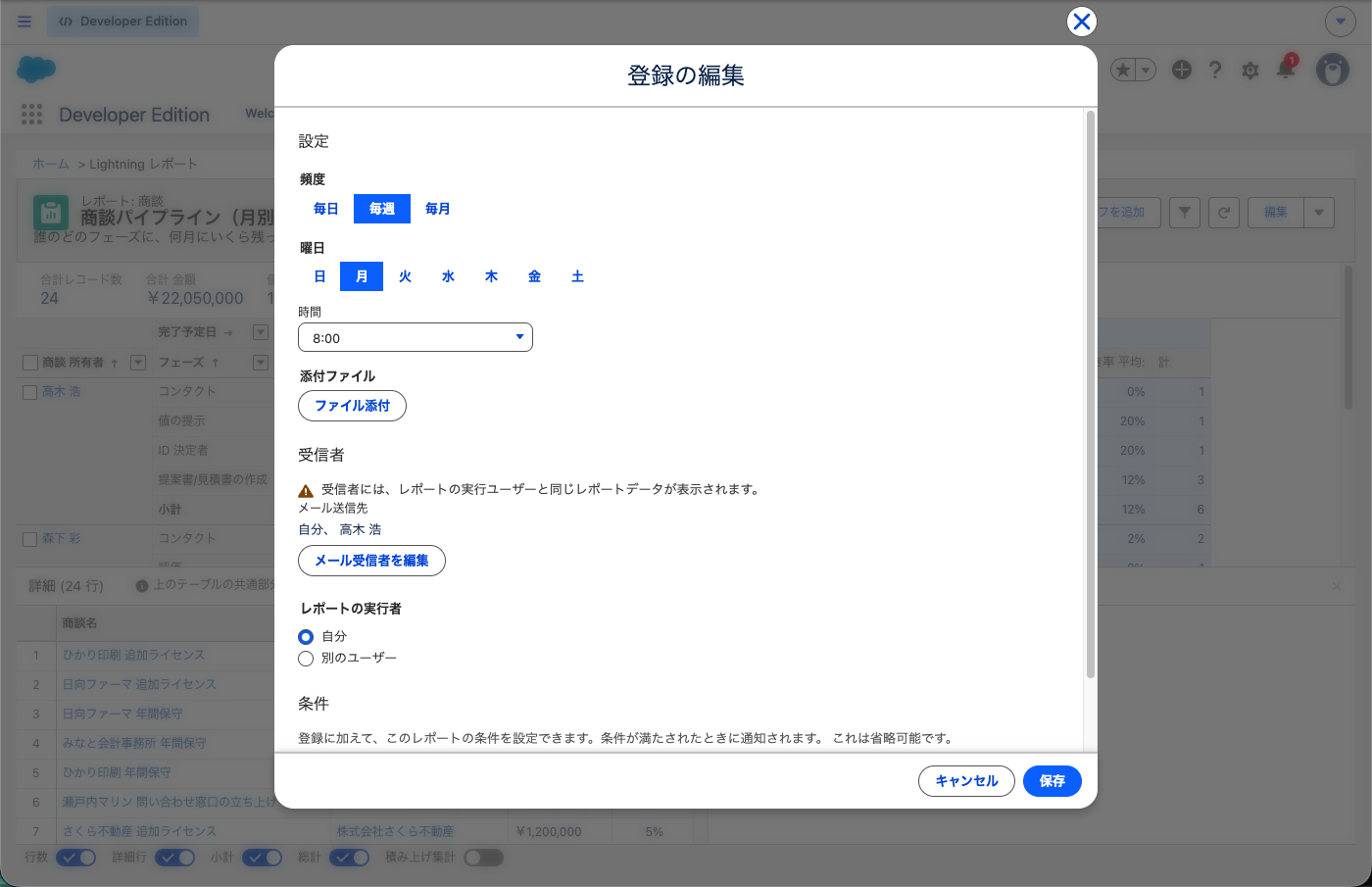Tick the checkbox for 高木 浩
This screenshot has width=1372, height=887.
click(x=30, y=392)
